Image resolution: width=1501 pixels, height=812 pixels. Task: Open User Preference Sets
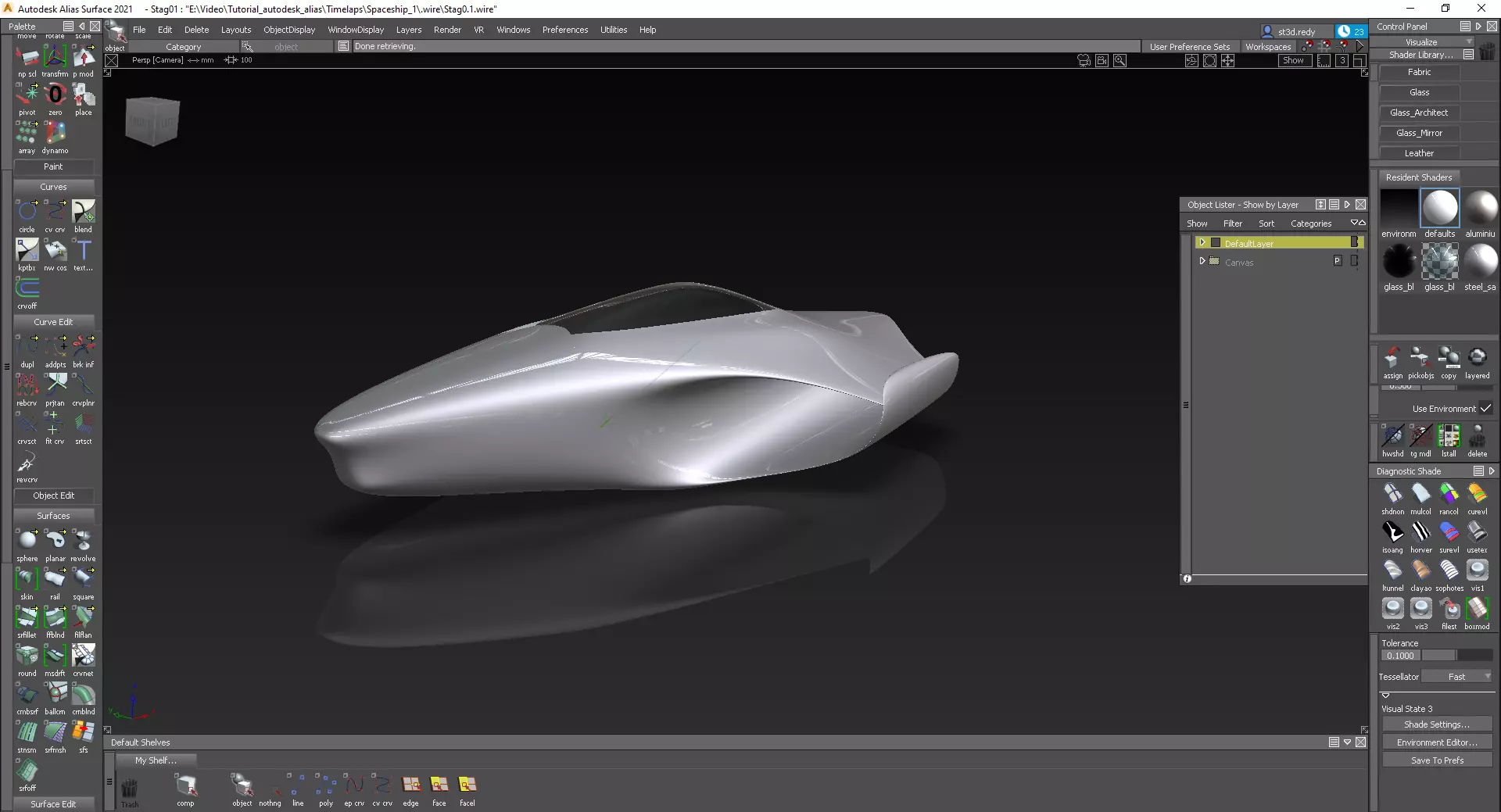tap(1190, 47)
